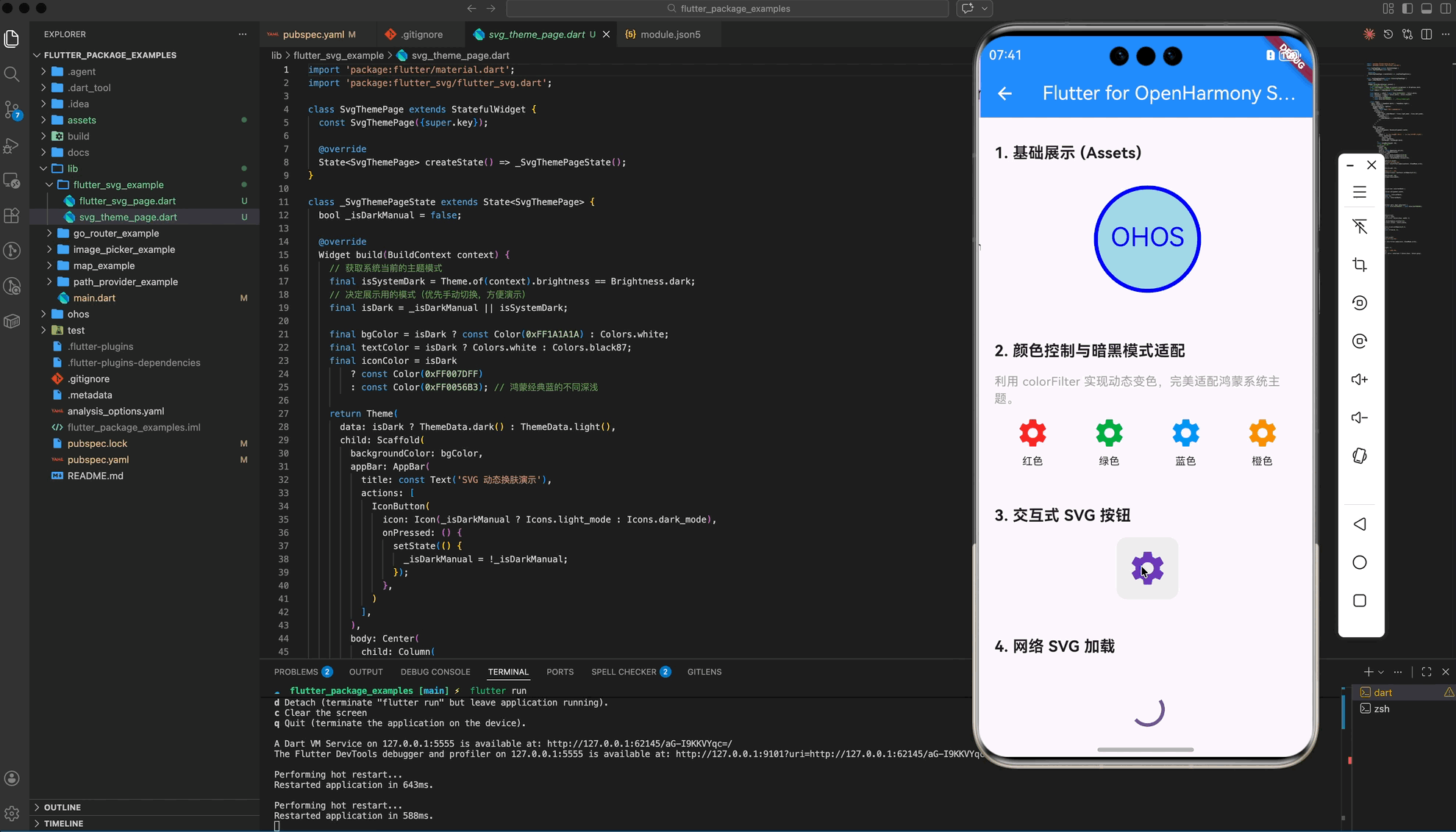This screenshot has width=1456, height=832.
Task: Maximize the terminal panel size
Action: pos(1427,672)
